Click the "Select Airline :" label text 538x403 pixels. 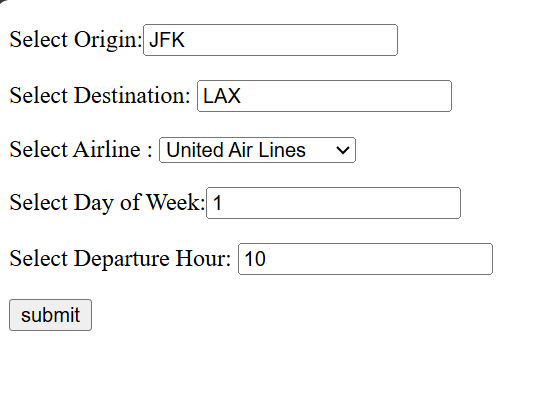pyautogui.click(x=81, y=150)
